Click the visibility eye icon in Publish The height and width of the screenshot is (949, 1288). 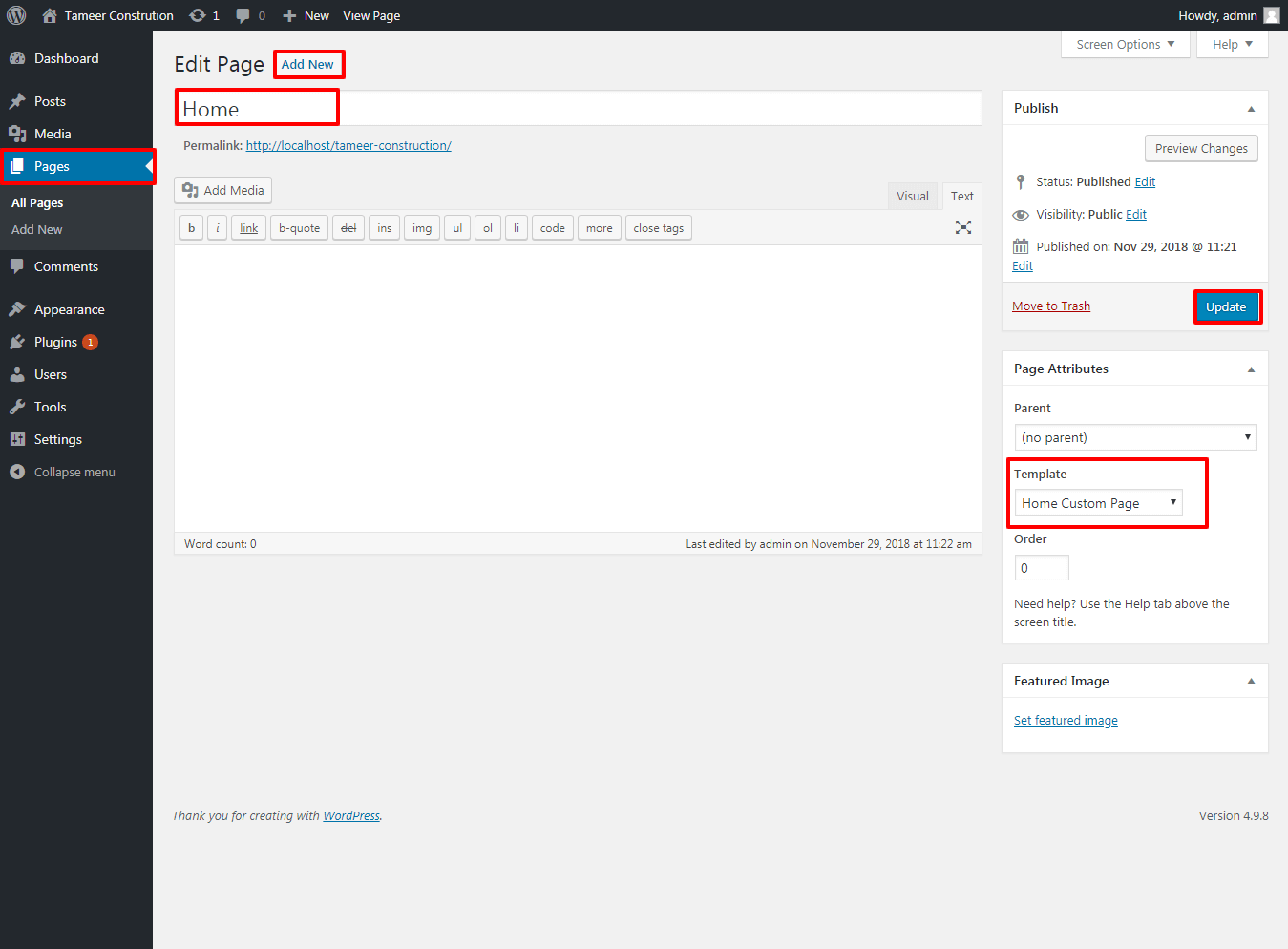[1021, 215]
